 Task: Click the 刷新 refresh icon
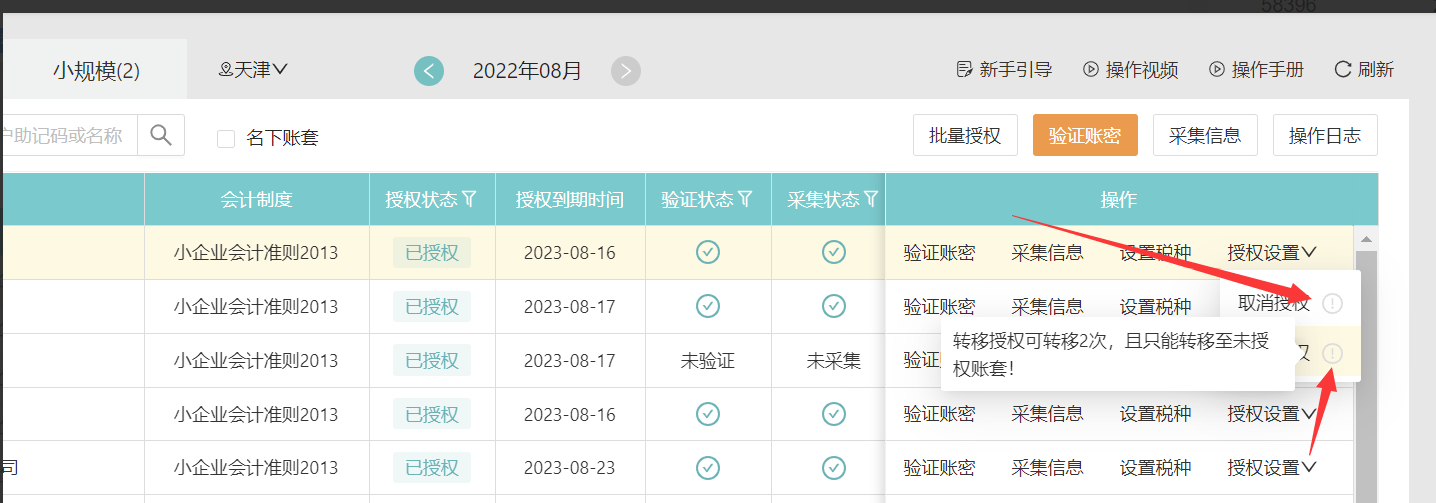point(1343,70)
